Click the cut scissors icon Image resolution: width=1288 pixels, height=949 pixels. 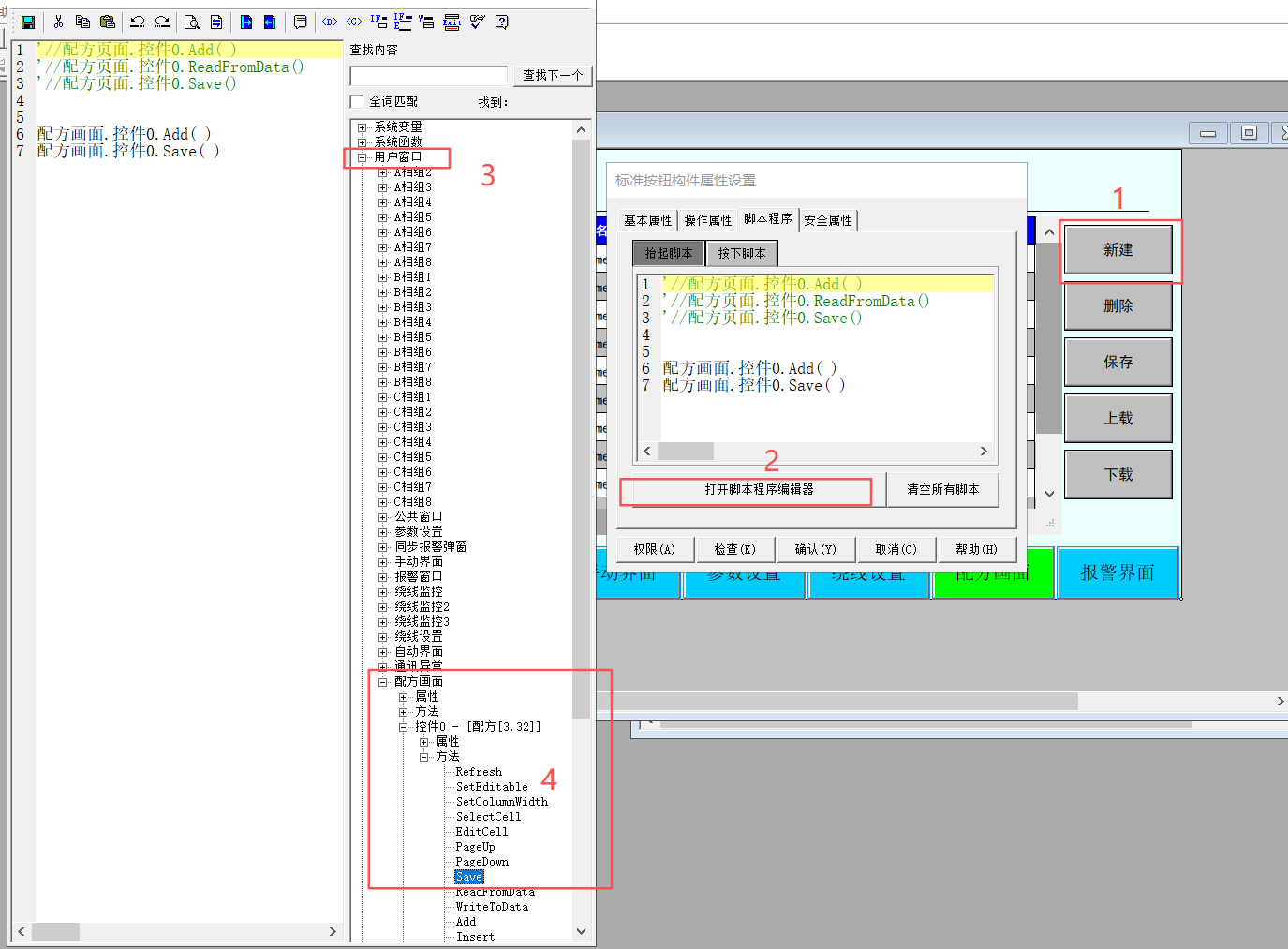point(58,22)
